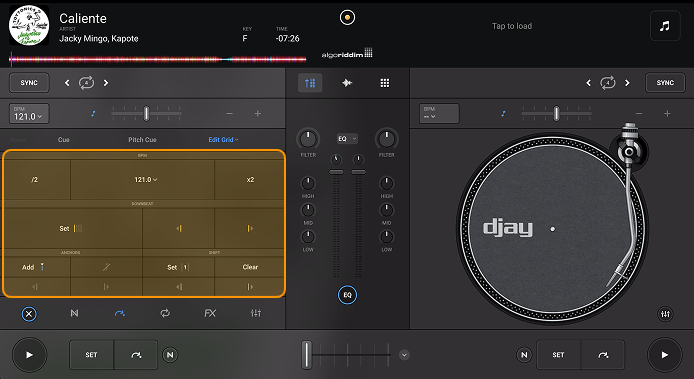694x379 pixels.
Task: Click the Caliente waveform overview
Action: 158,59
